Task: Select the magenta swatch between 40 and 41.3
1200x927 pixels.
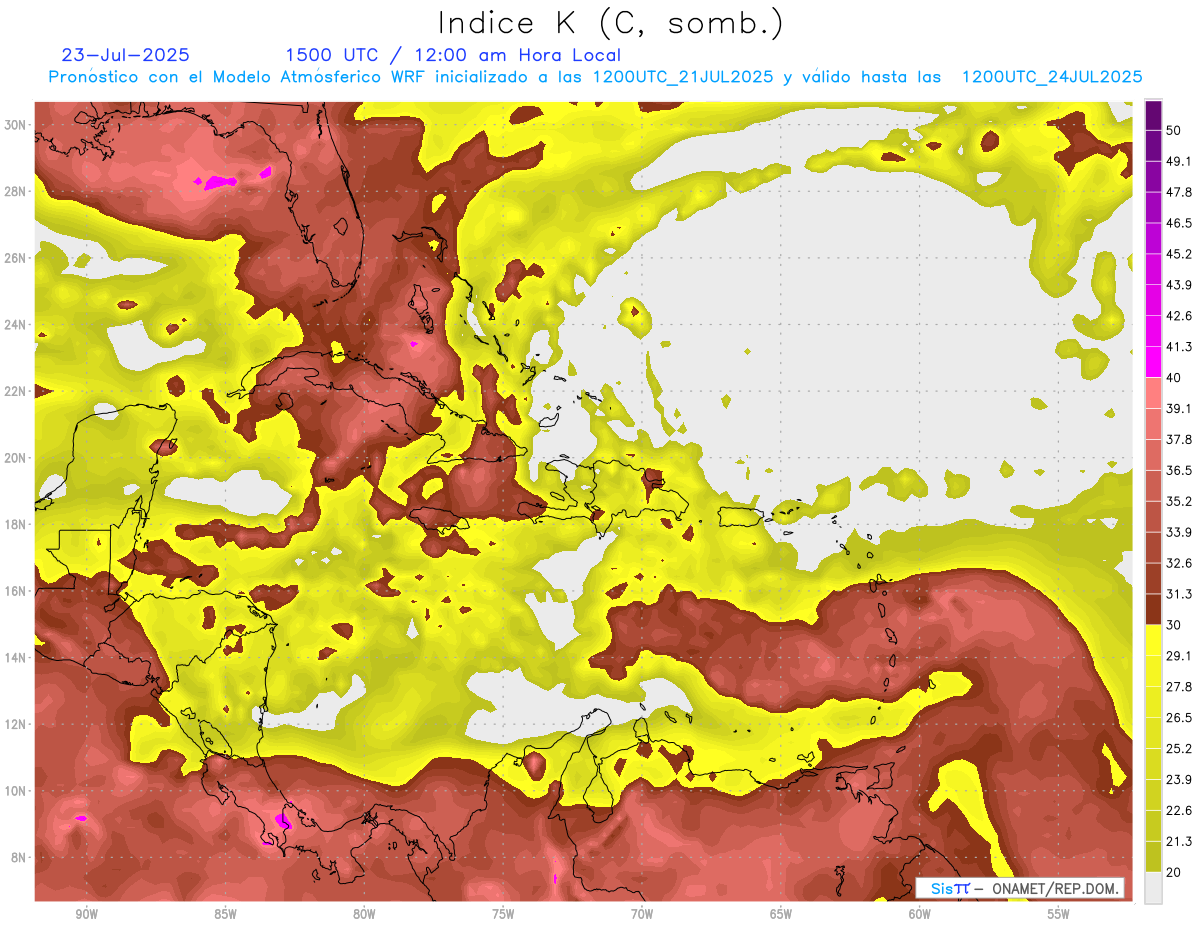Action: (x=1153, y=362)
